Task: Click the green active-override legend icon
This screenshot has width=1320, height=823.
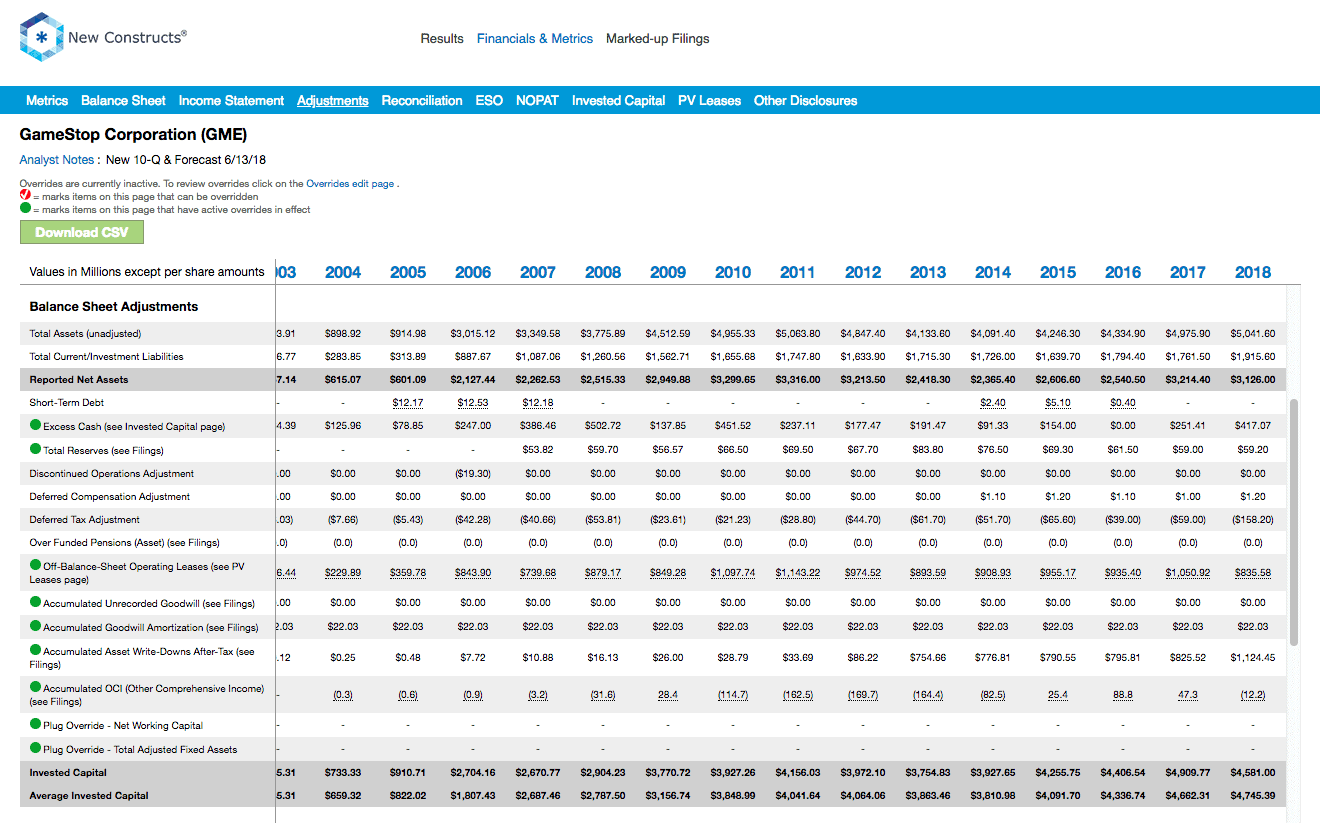Action: click(25, 209)
